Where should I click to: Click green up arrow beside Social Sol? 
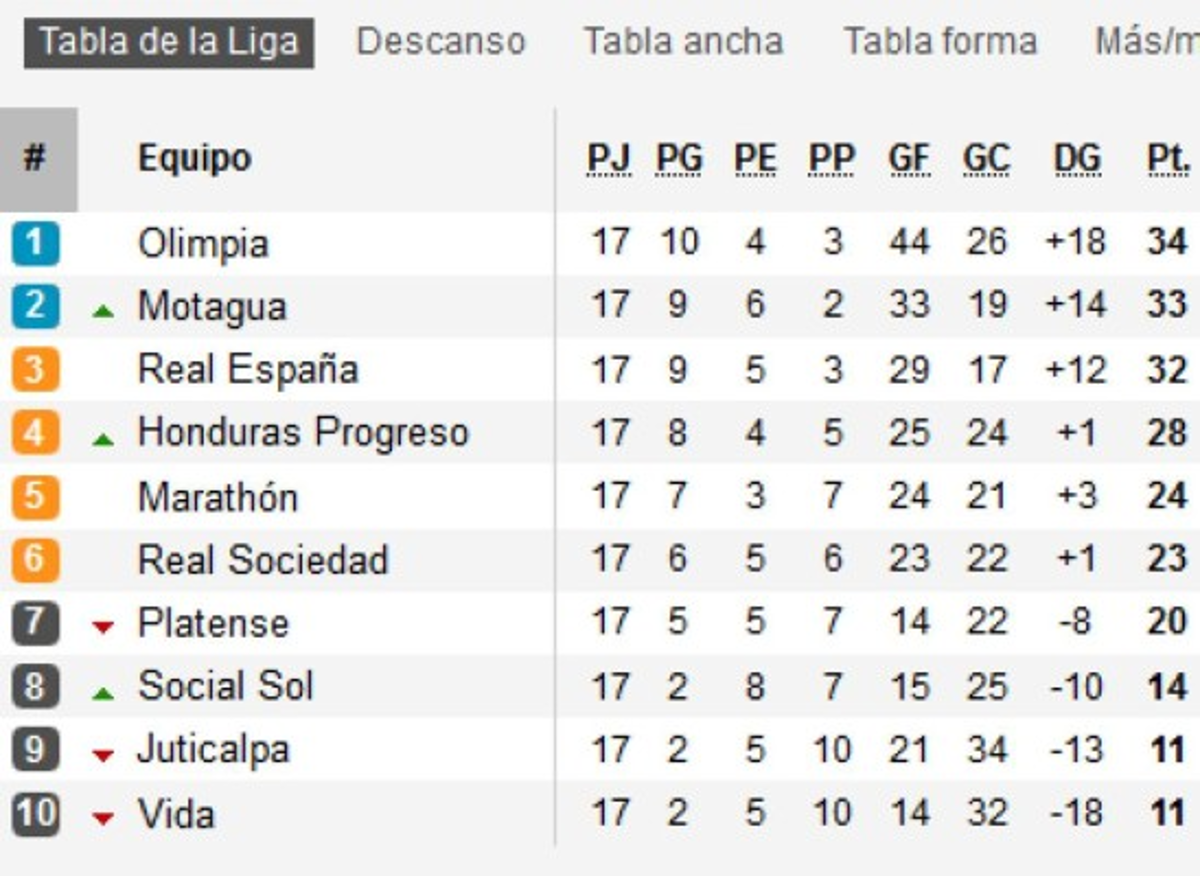click(102, 692)
